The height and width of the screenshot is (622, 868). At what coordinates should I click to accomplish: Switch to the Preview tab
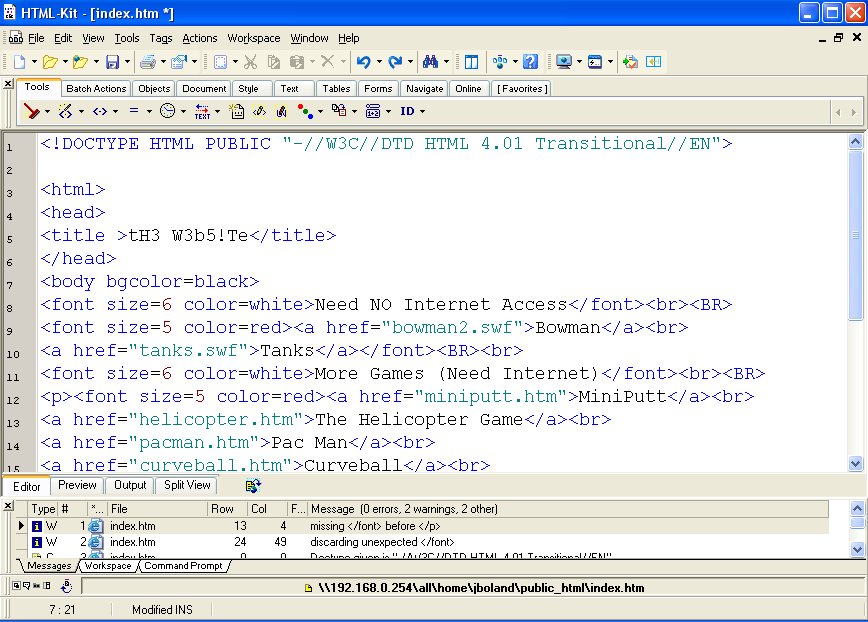click(x=77, y=485)
